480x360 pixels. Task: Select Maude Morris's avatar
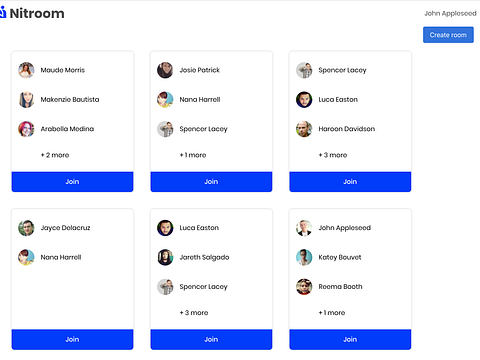coord(26,70)
